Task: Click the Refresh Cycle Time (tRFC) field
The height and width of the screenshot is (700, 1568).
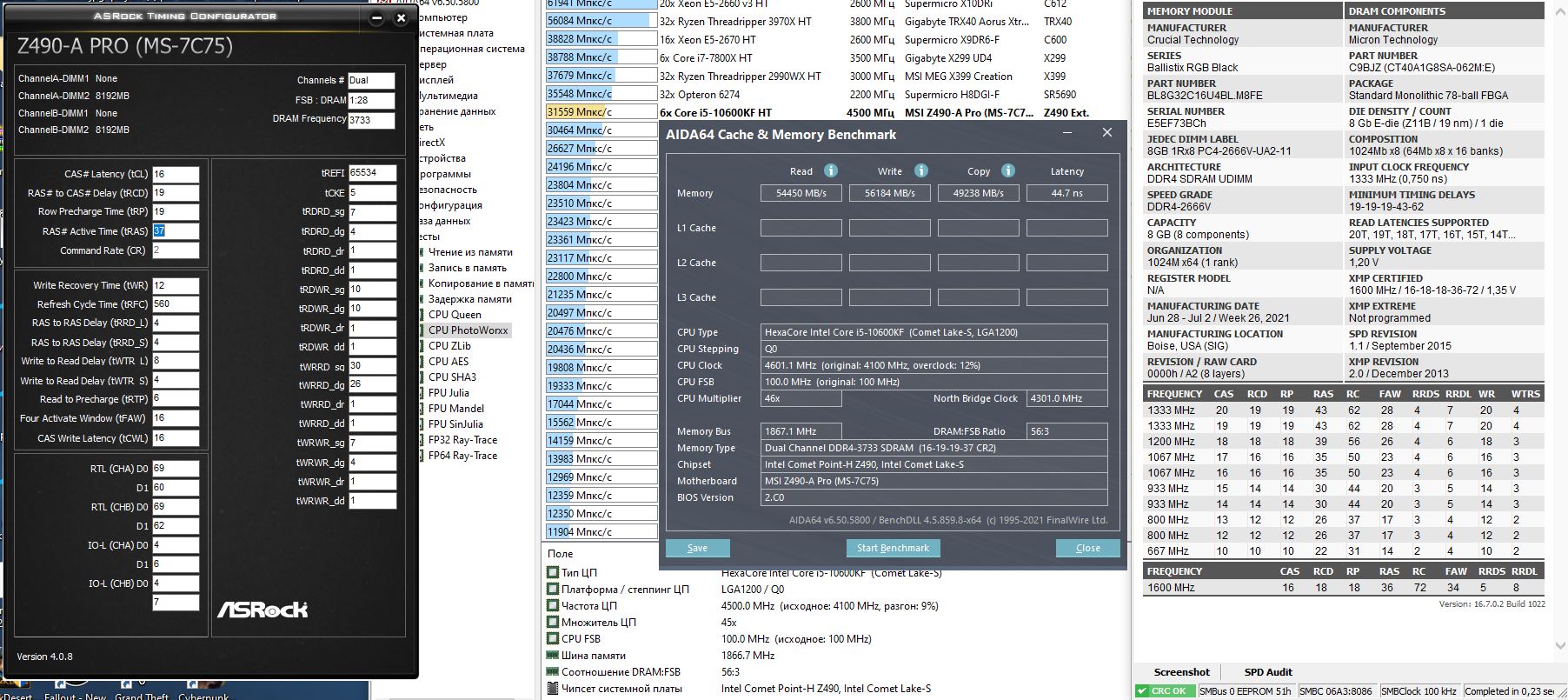Action: (176, 304)
